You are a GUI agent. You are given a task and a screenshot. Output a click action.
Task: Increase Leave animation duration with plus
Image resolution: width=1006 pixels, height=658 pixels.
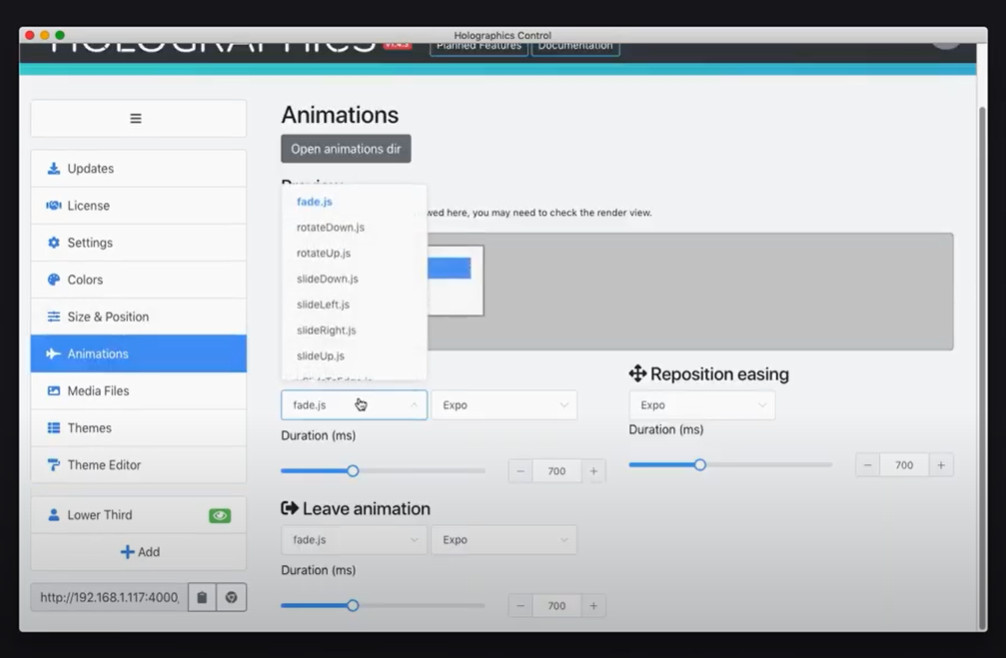pyautogui.click(x=593, y=606)
